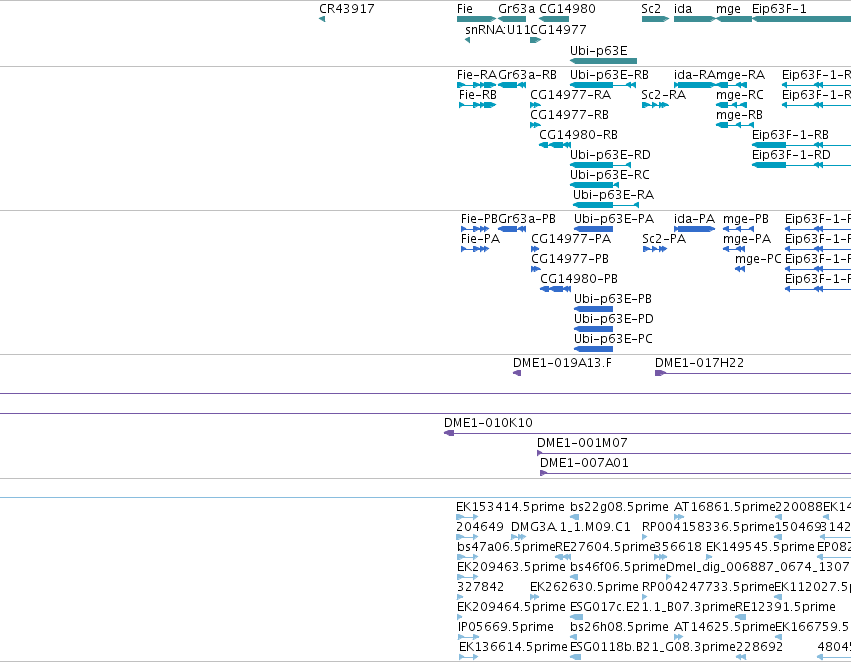The width and height of the screenshot is (851, 662).
Task: Select transcript Eip63F-1-RB
Action: [x=790, y=135]
